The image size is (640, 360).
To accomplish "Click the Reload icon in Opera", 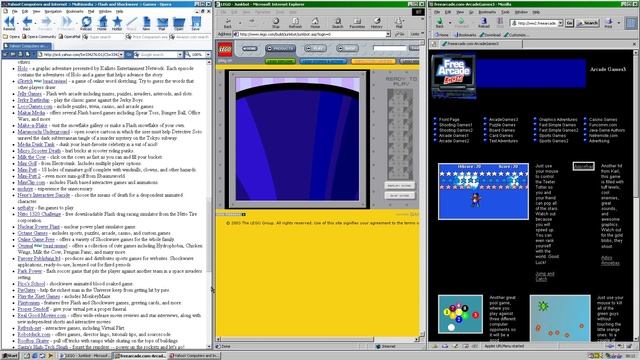I will (86, 22).
